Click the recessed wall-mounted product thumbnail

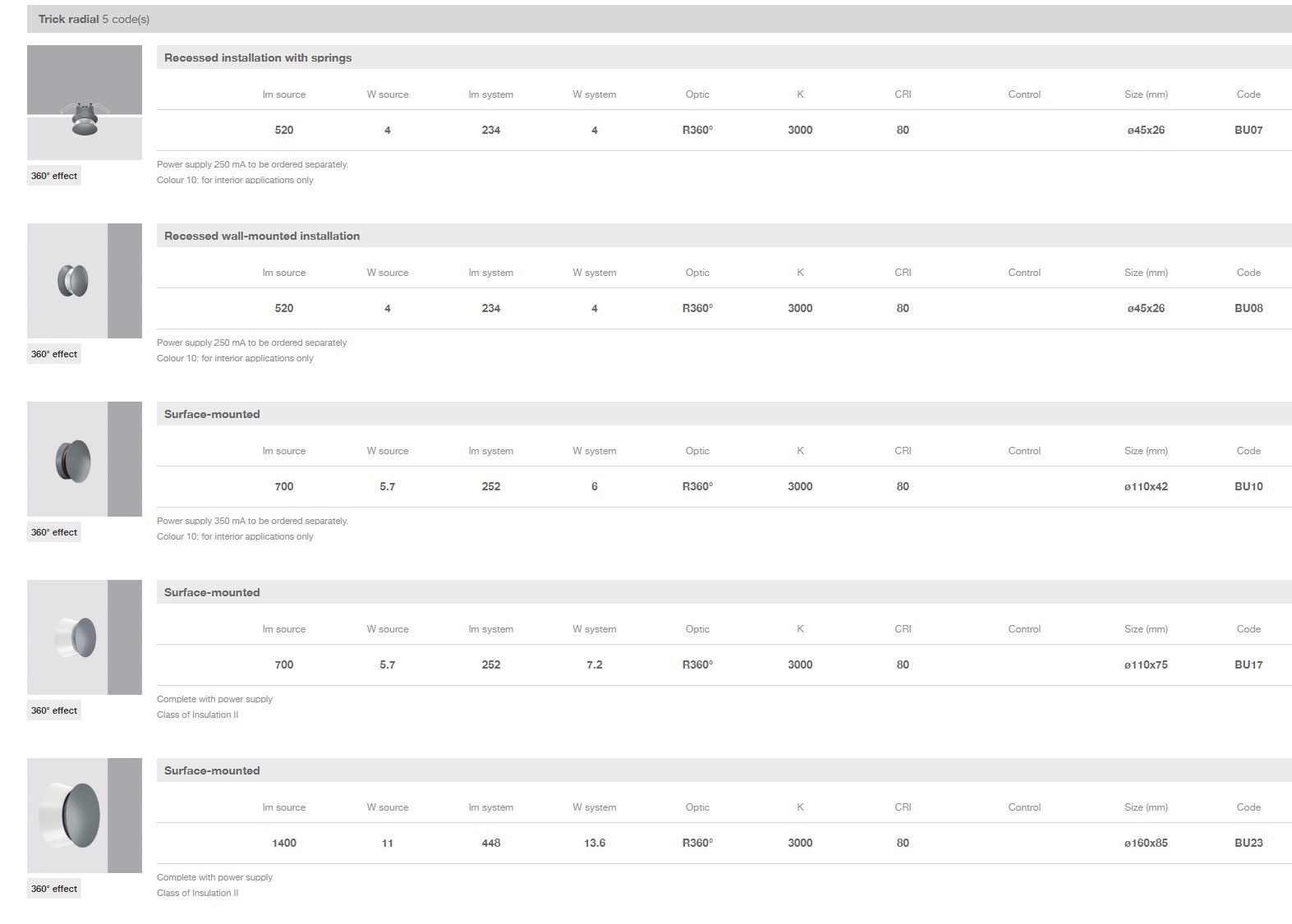[84, 281]
